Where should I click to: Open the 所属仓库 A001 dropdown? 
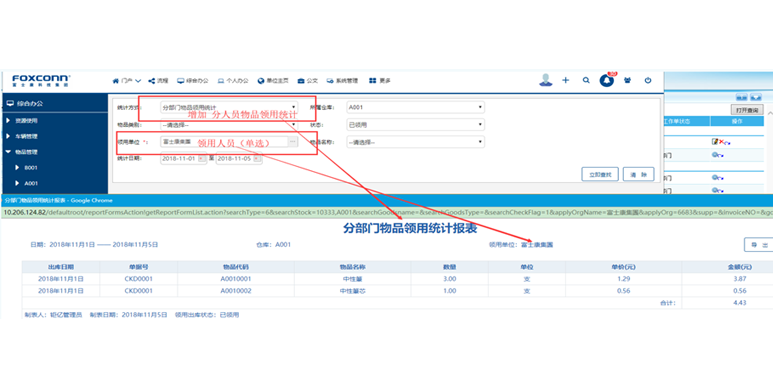[415, 107]
